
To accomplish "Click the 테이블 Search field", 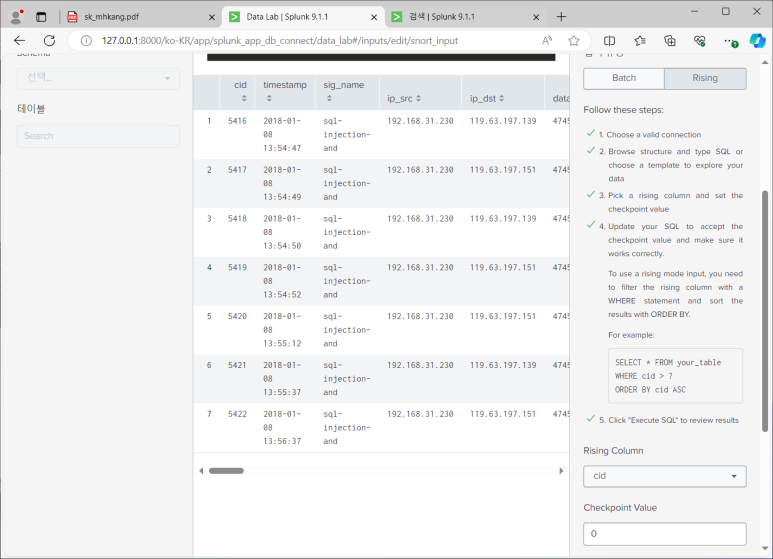I will pyautogui.click(x=98, y=136).
